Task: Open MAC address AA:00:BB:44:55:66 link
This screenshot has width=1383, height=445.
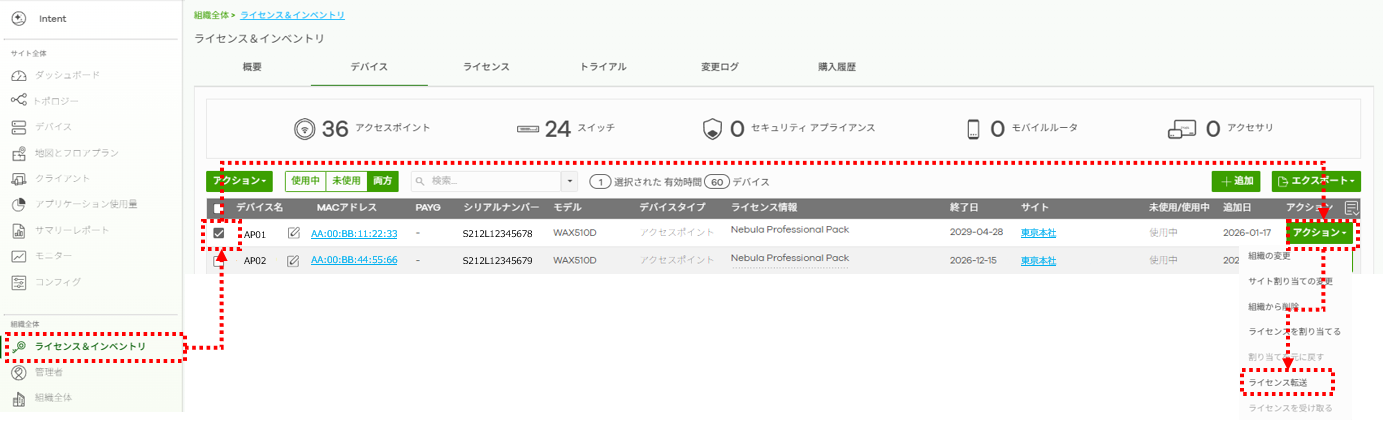Action: pos(354,260)
